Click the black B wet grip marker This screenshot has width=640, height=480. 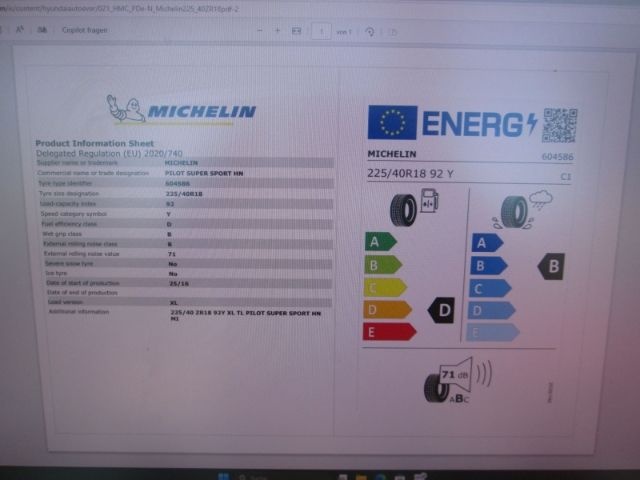tap(551, 266)
